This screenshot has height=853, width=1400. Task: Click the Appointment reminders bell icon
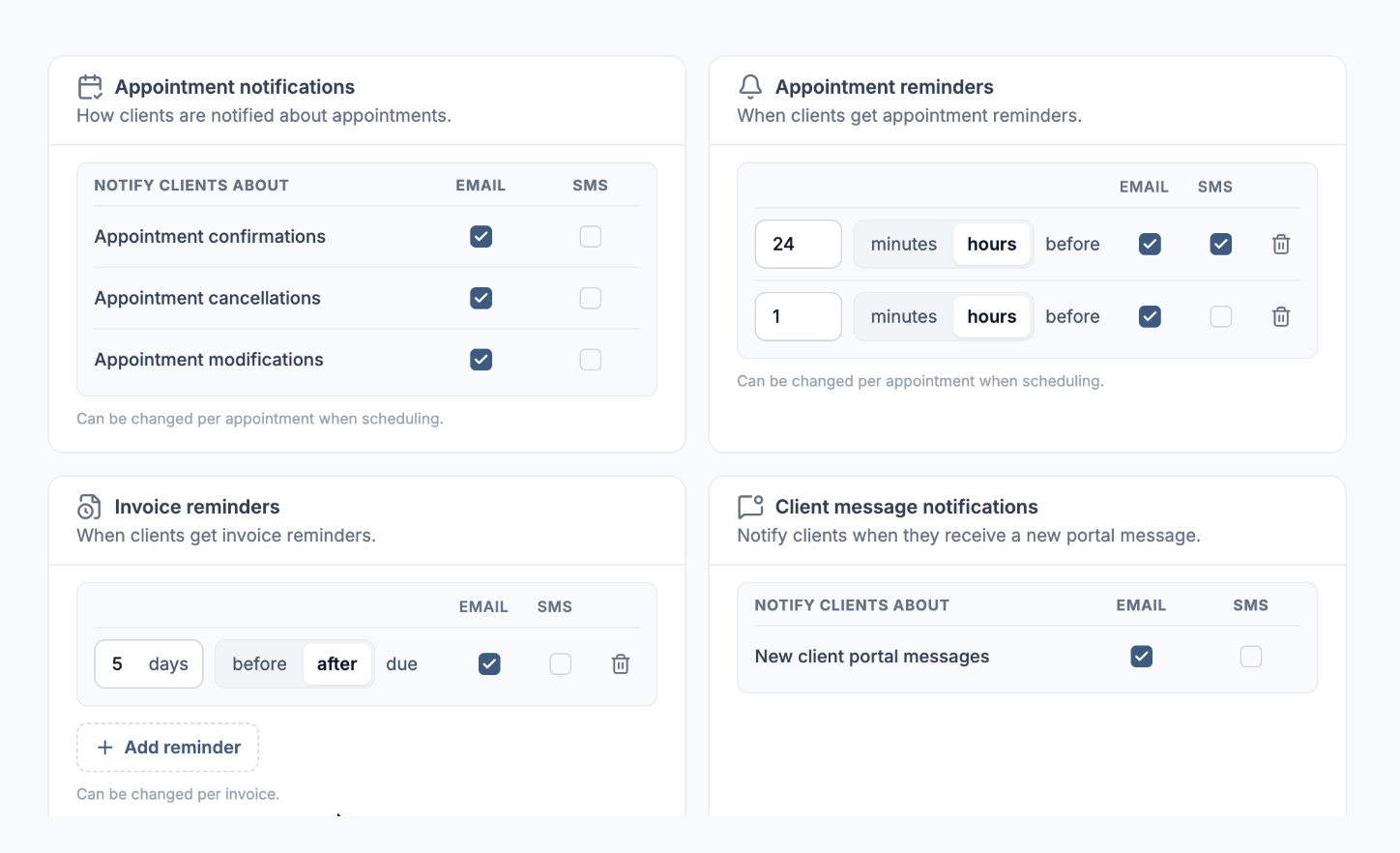(x=750, y=87)
